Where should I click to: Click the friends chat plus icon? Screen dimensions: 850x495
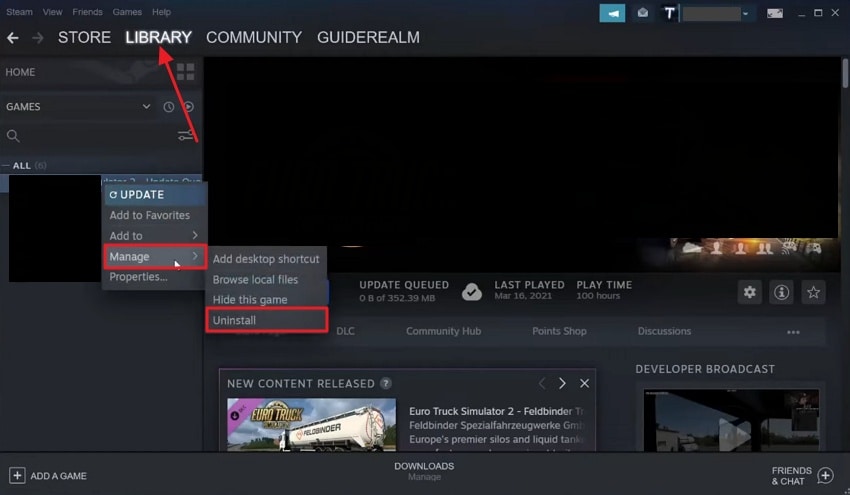tap(825, 475)
